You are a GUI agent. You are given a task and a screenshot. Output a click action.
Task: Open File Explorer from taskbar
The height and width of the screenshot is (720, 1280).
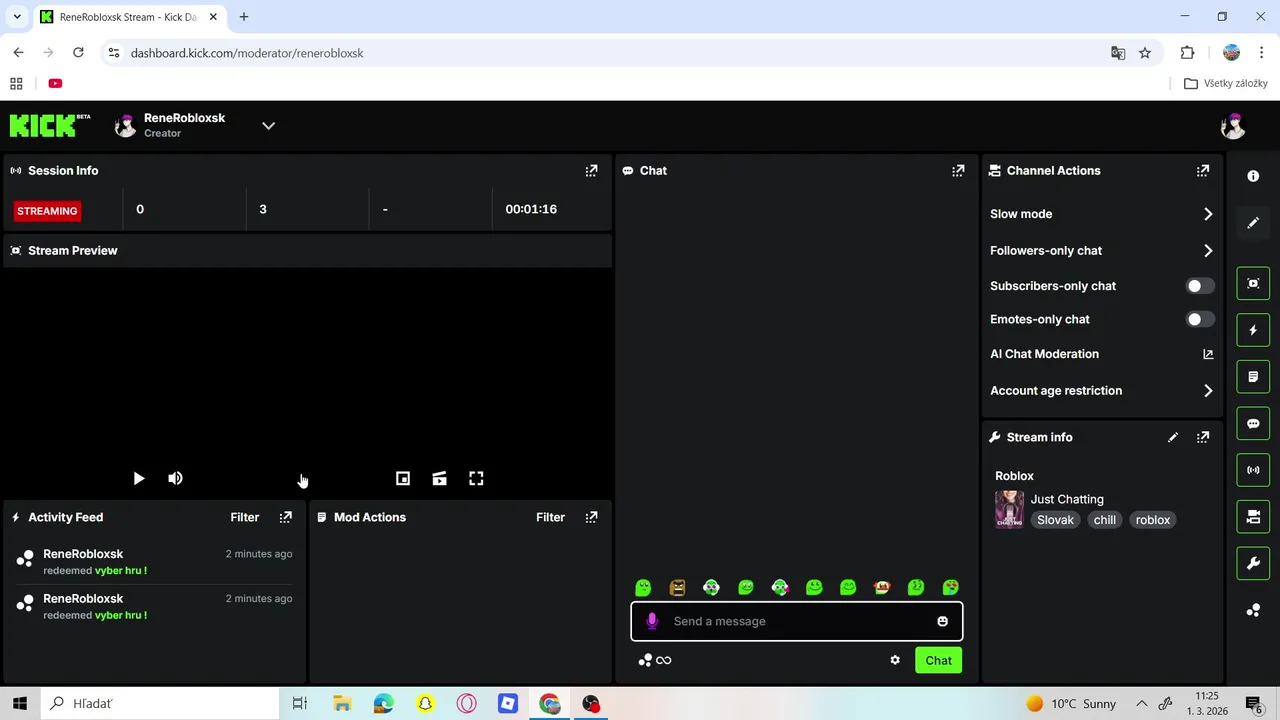[342, 703]
